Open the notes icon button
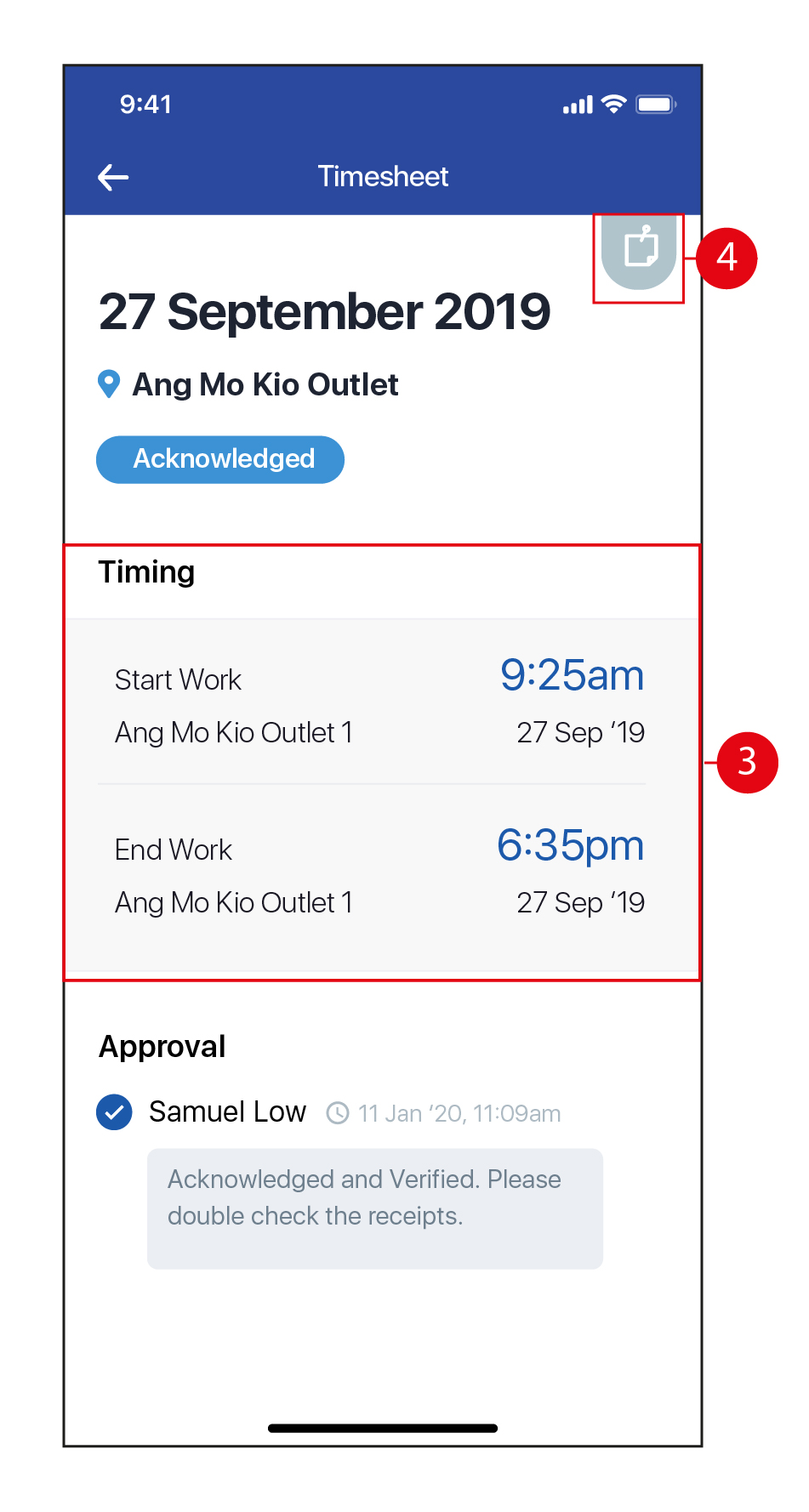 [640, 250]
